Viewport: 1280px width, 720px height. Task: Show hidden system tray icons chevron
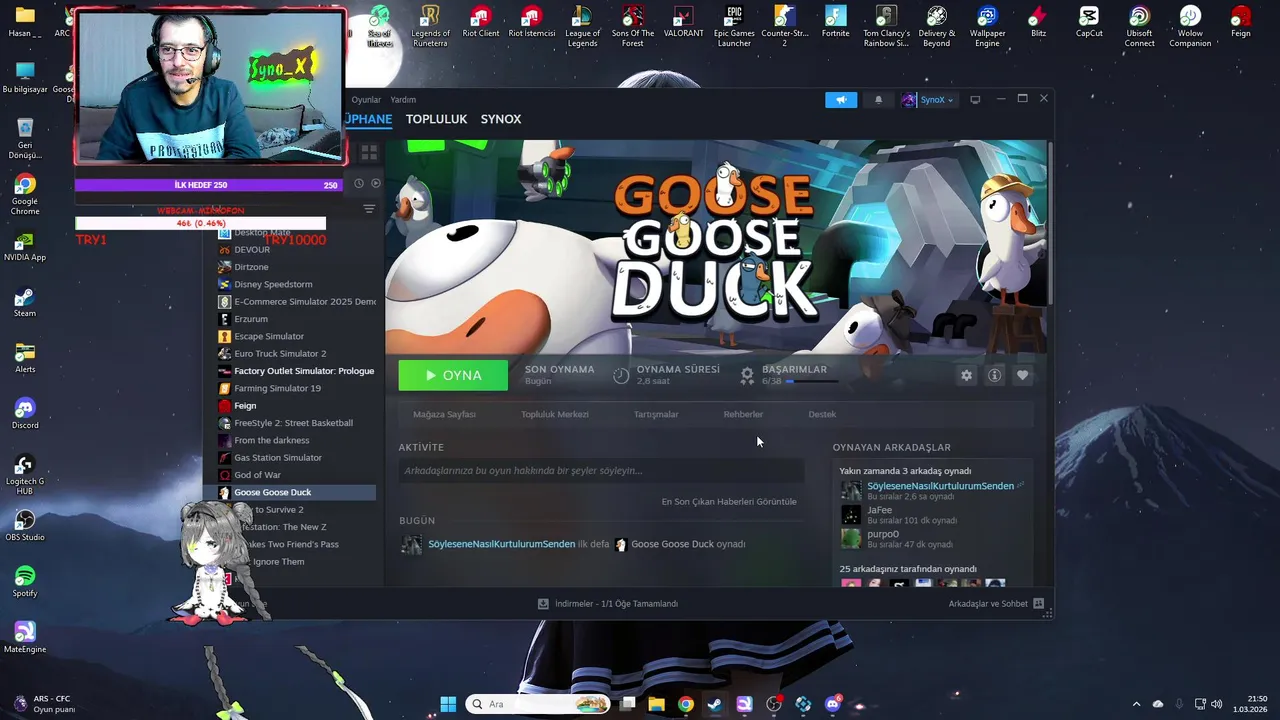1136,704
